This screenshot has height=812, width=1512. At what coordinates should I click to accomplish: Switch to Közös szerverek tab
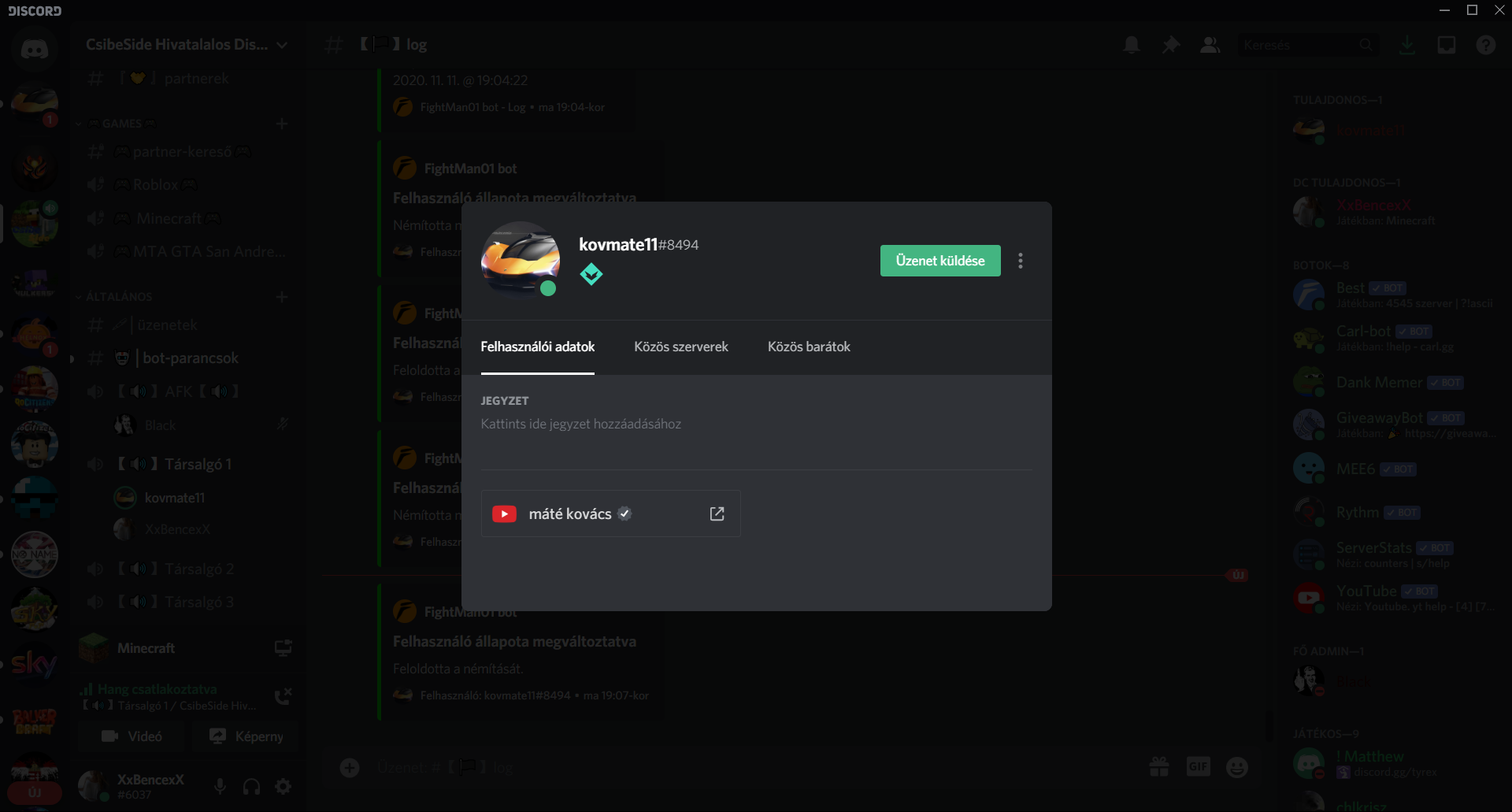coord(681,347)
